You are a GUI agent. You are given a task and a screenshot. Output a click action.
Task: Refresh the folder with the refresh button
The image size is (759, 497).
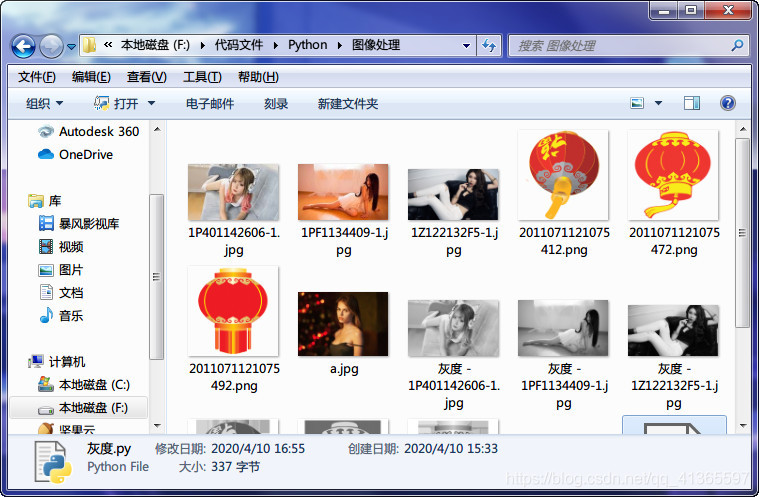click(x=489, y=46)
